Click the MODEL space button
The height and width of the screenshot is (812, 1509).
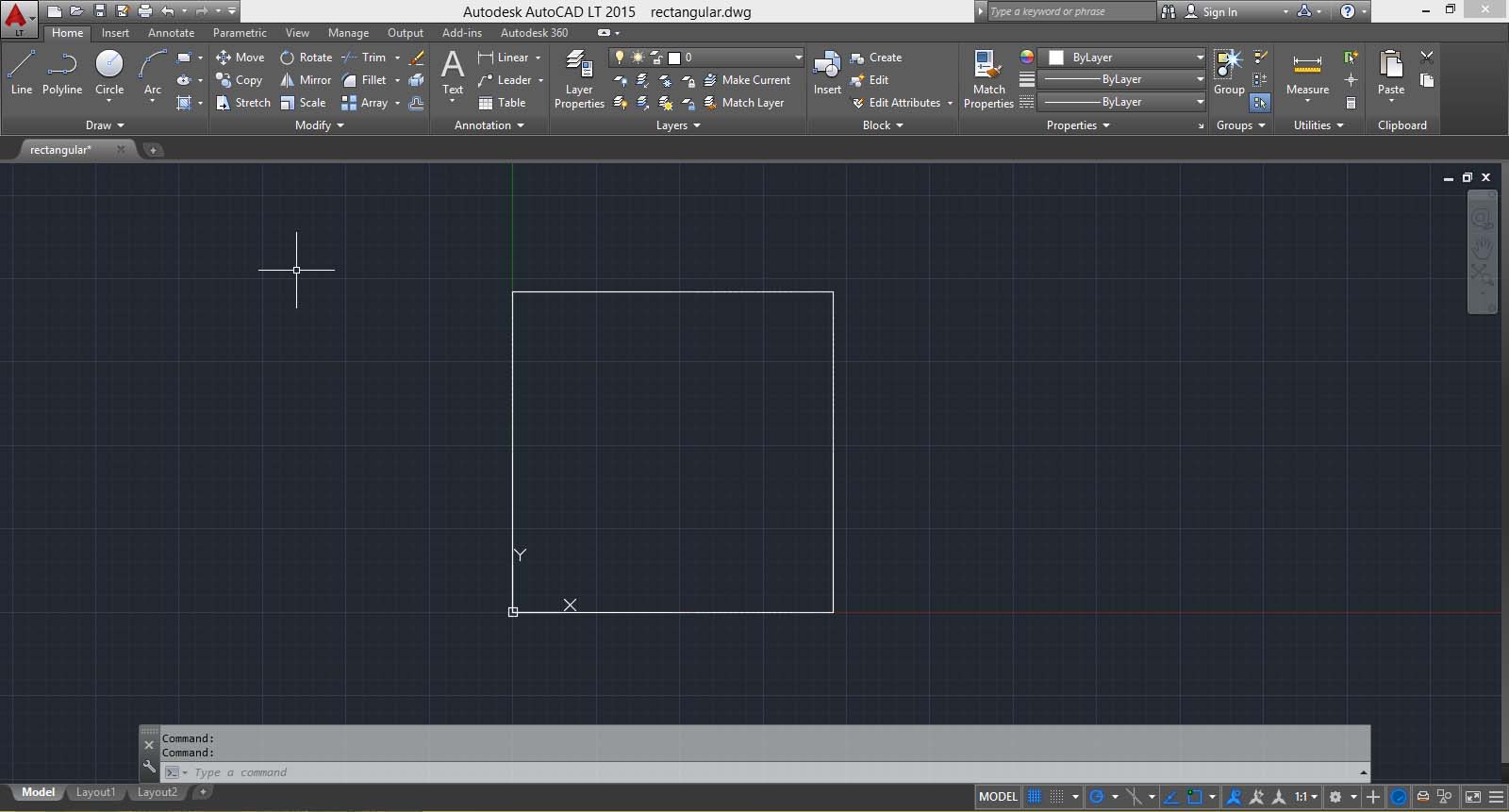998,797
